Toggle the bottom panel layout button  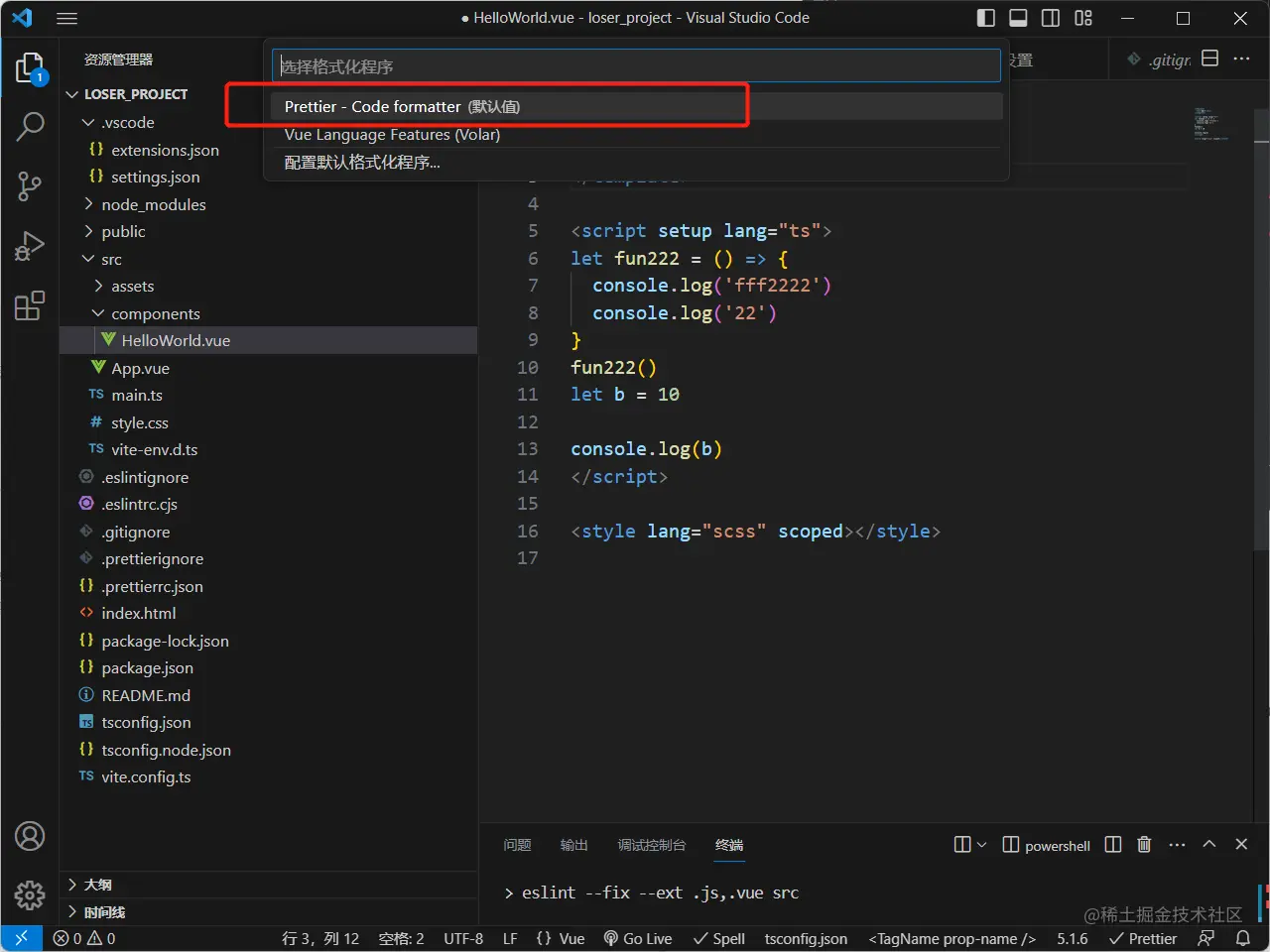tap(1018, 18)
